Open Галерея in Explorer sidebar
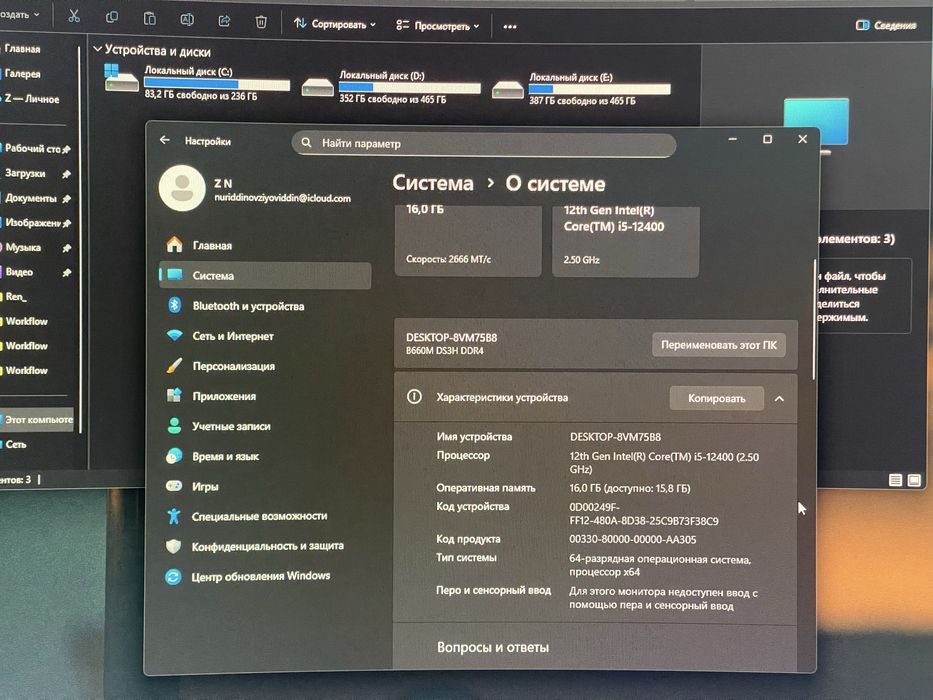 (22, 74)
